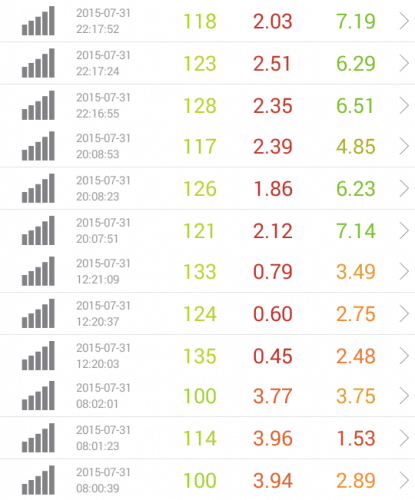Click the signal bars icon for 08:02:01 entry
The height and width of the screenshot is (500, 415).
(x=38, y=396)
